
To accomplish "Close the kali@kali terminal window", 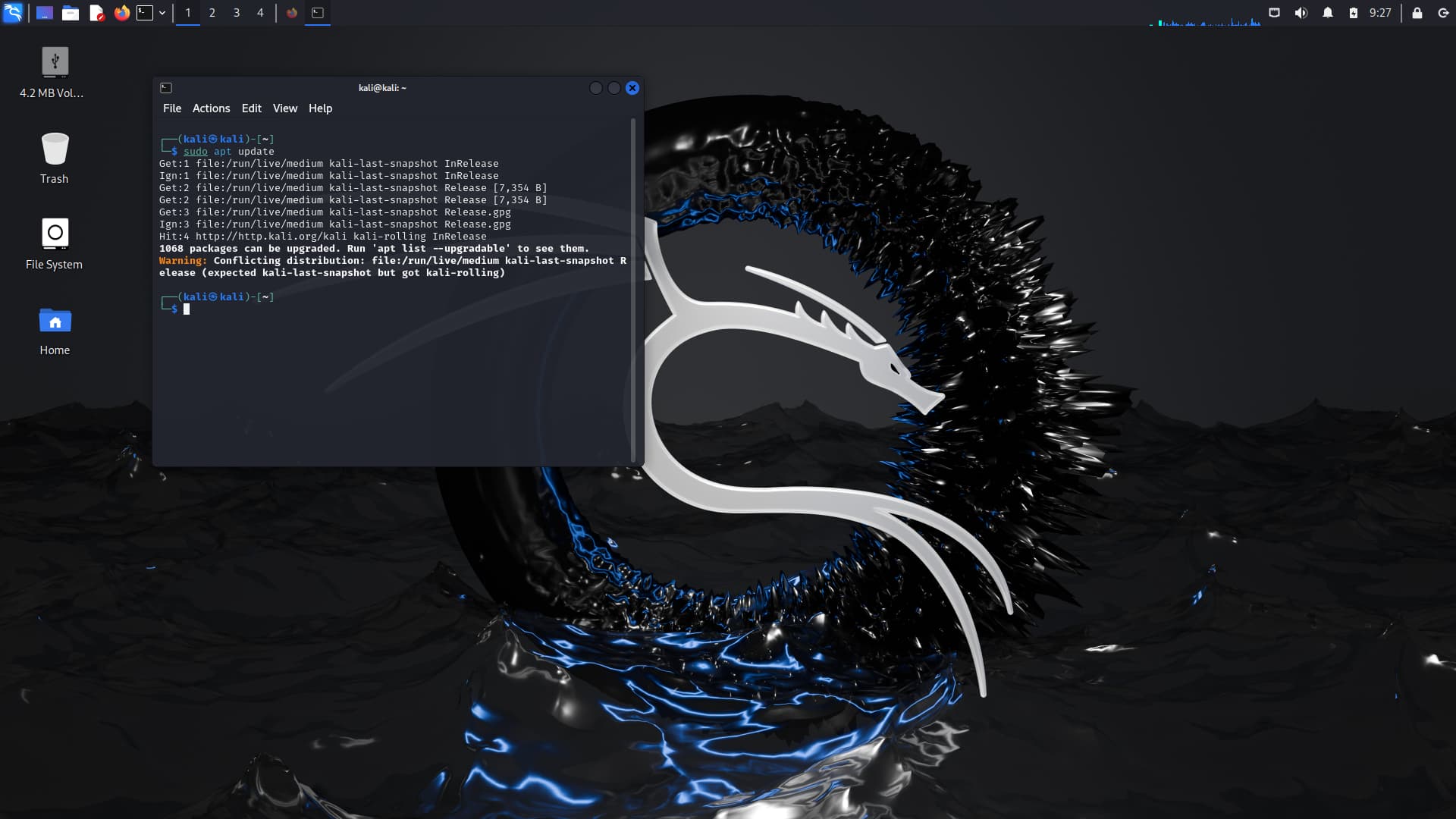I will 632,88.
